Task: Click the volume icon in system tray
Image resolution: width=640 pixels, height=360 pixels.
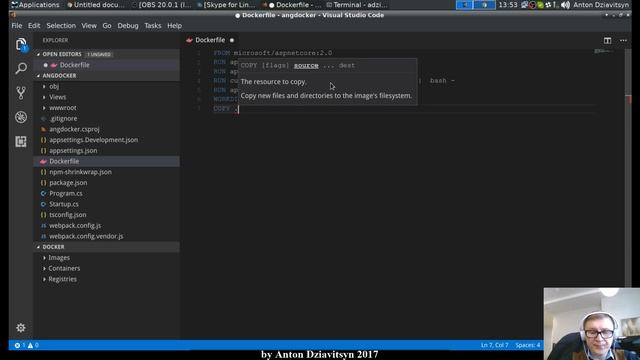Action: pyautogui.click(x=565, y=5)
